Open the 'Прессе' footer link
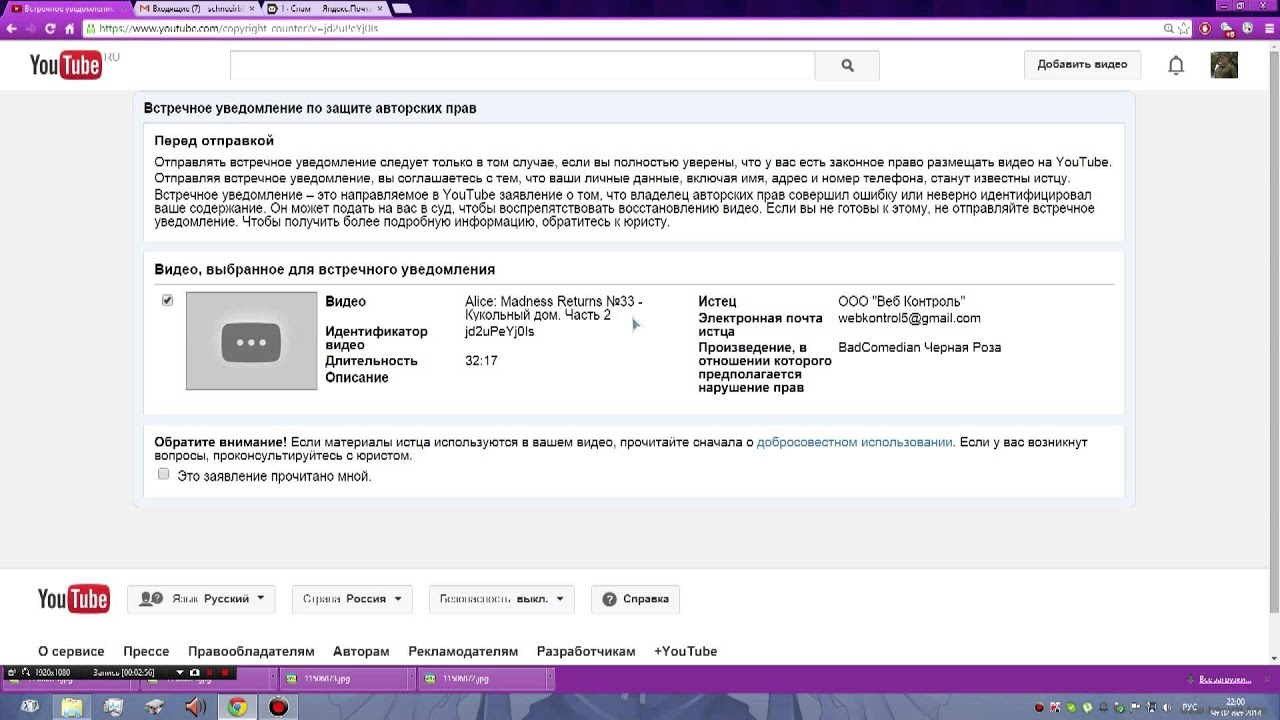This screenshot has height=720, width=1280. click(146, 651)
